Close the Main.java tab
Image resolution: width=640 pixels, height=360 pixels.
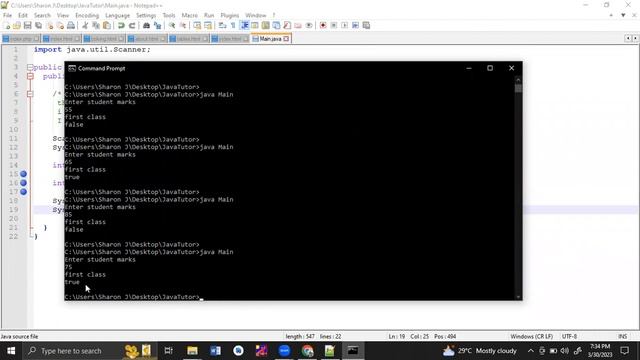[x=286, y=38]
